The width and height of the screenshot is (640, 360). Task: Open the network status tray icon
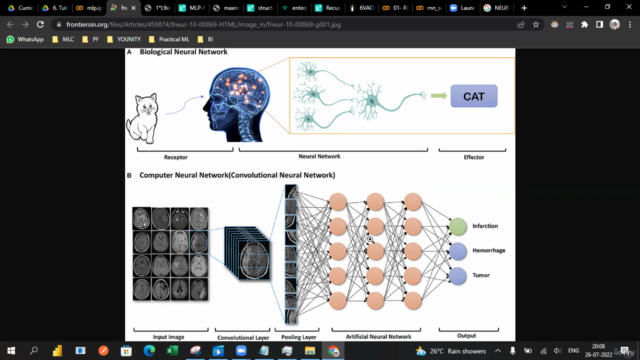point(543,351)
